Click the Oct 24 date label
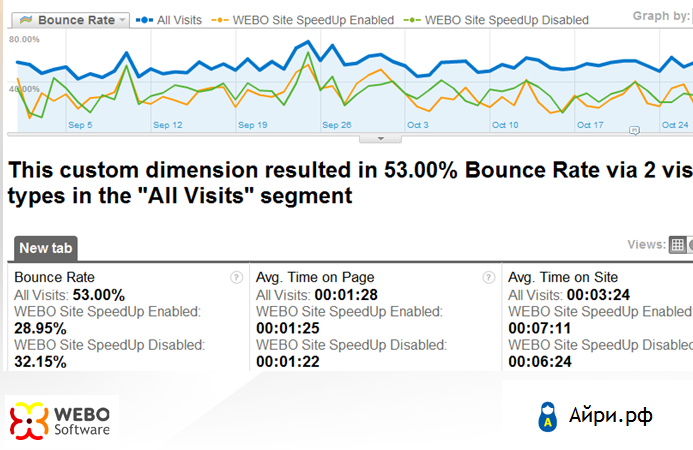 [675, 125]
